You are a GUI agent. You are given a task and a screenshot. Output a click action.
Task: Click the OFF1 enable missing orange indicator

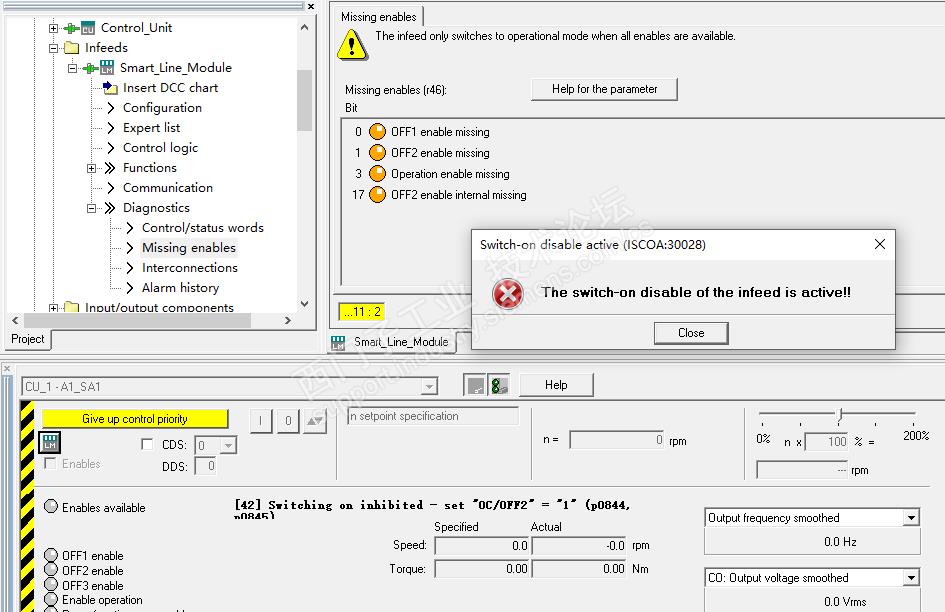pyautogui.click(x=377, y=131)
